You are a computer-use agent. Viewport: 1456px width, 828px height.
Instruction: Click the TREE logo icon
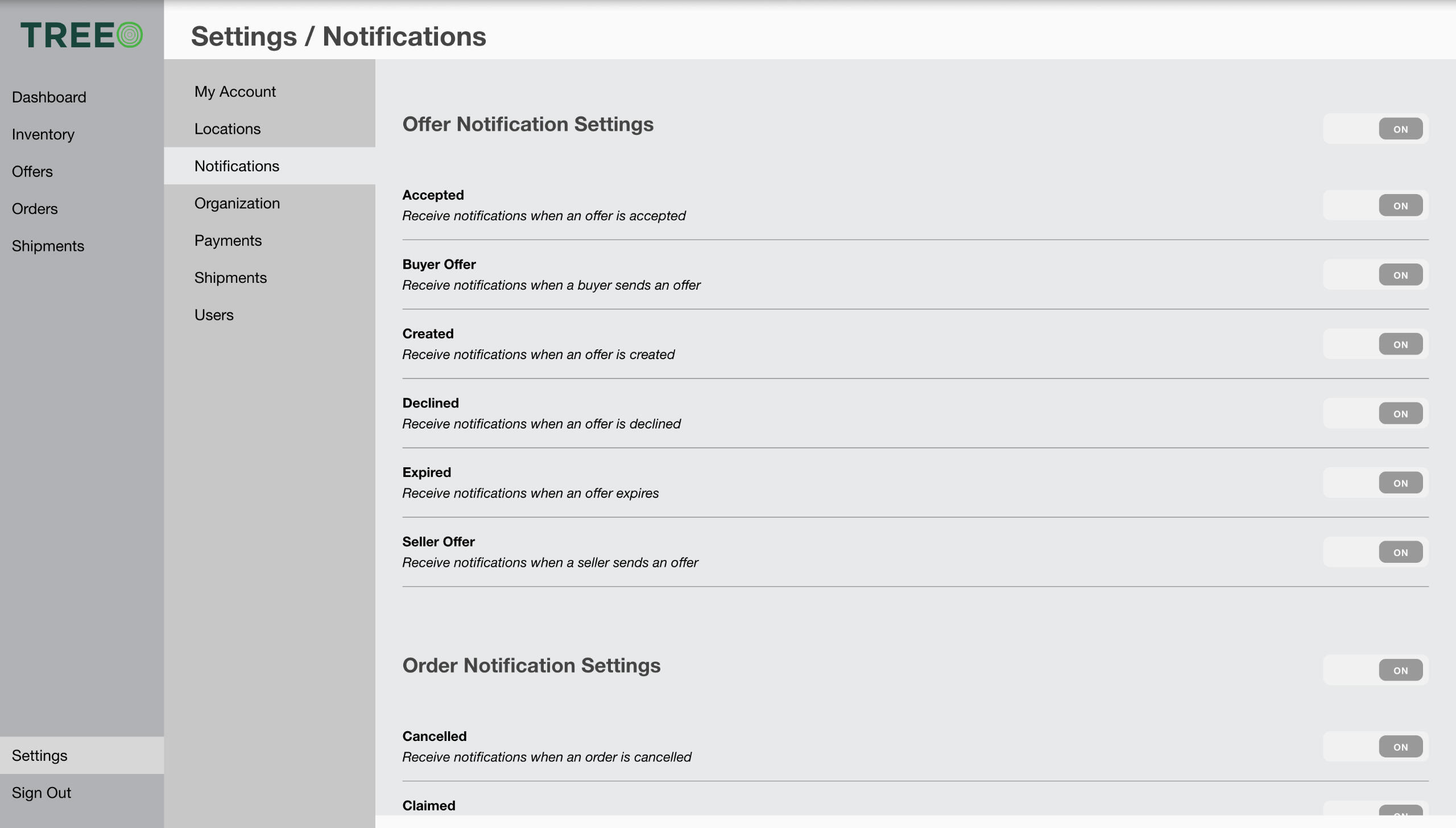click(81, 35)
